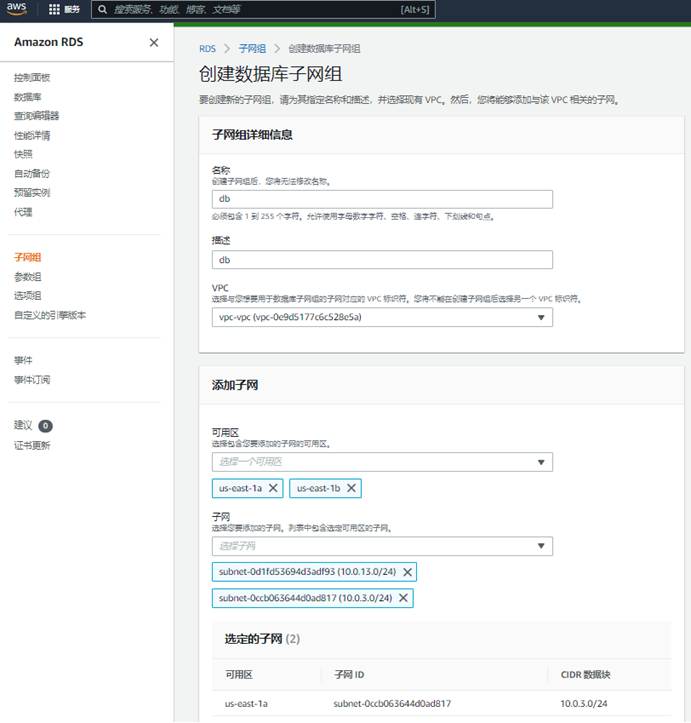Select the 10.0.3.0/24 table cell
The image size is (691, 723).
(584, 704)
